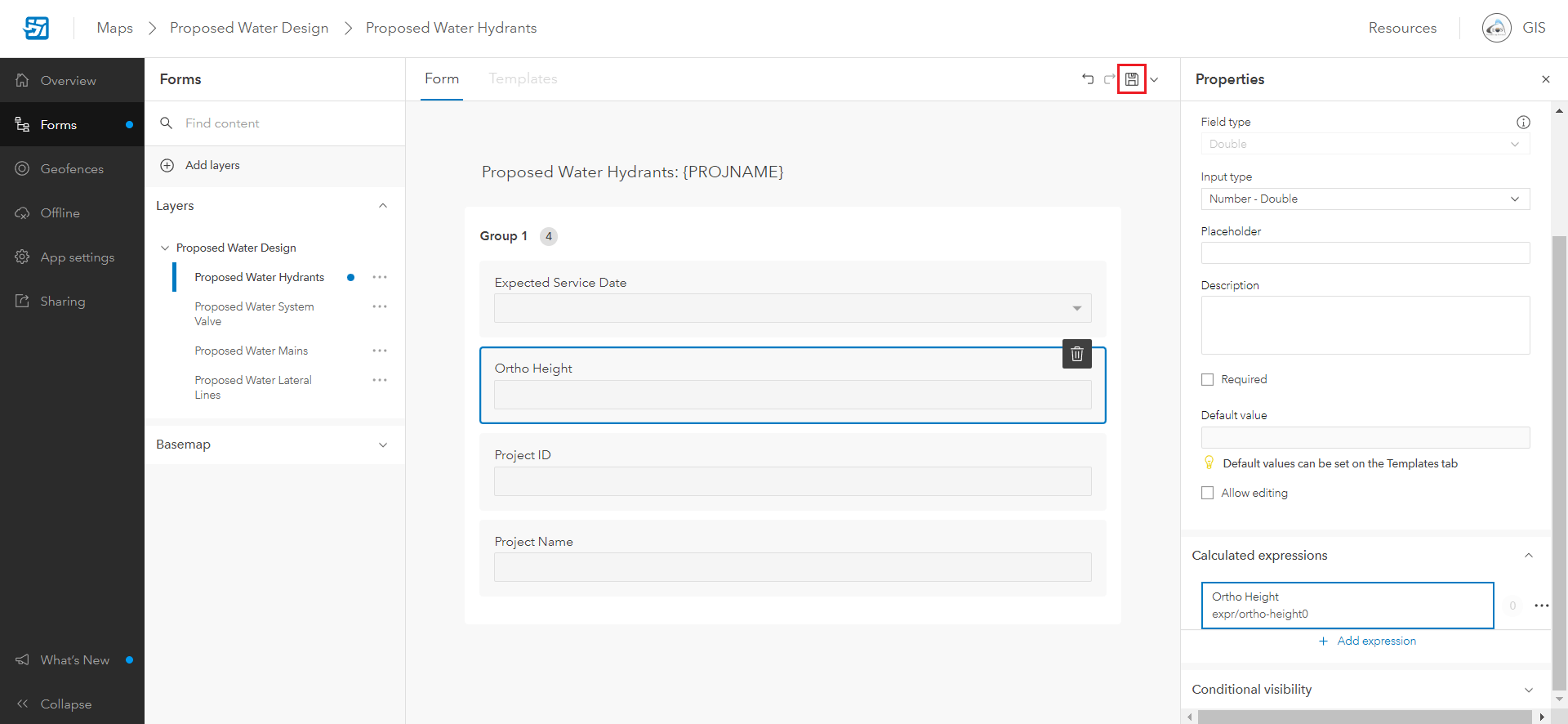The height and width of the screenshot is (724, 1568).
Task: Select the Proposed Water Mains layer
Action: (251, 351)
